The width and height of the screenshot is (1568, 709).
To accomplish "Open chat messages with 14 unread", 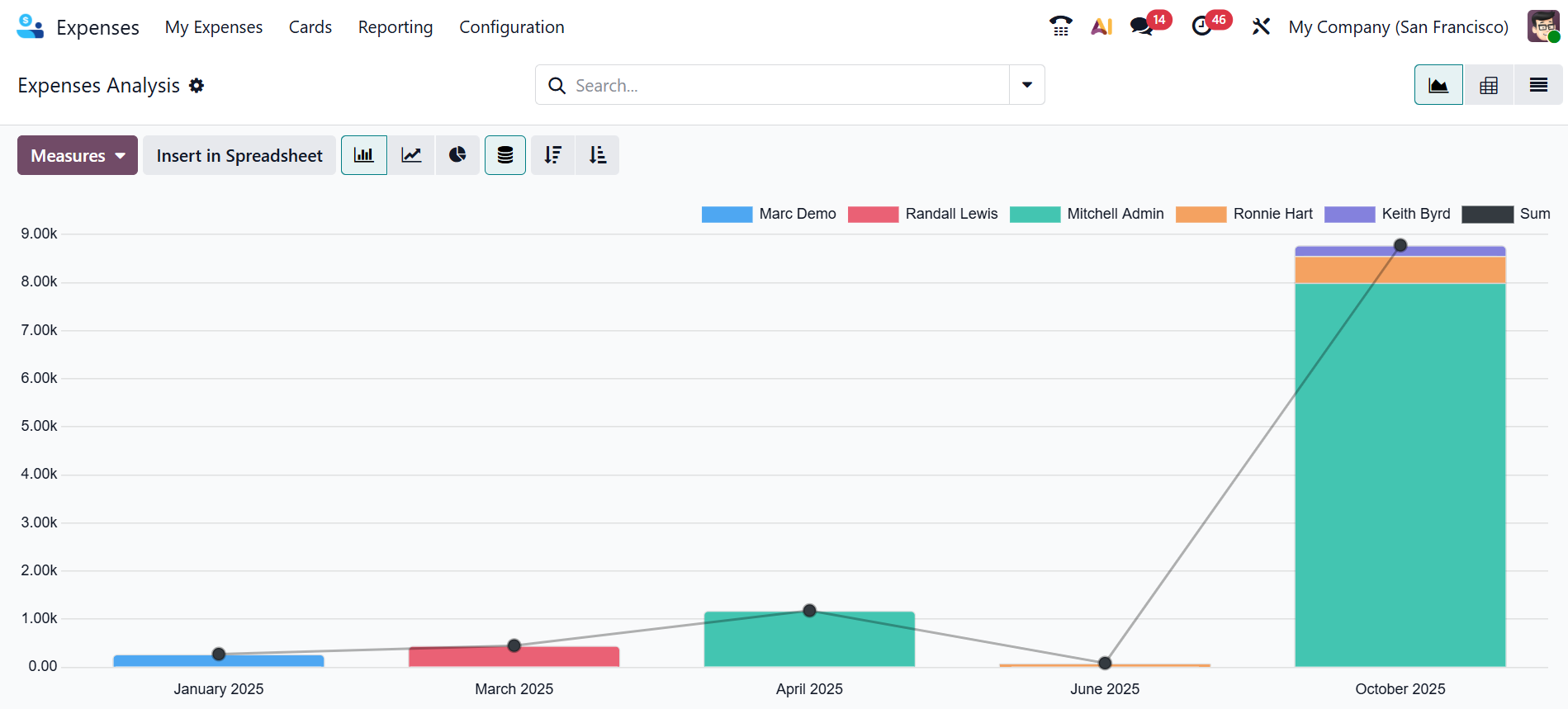I will (1143, 26).
